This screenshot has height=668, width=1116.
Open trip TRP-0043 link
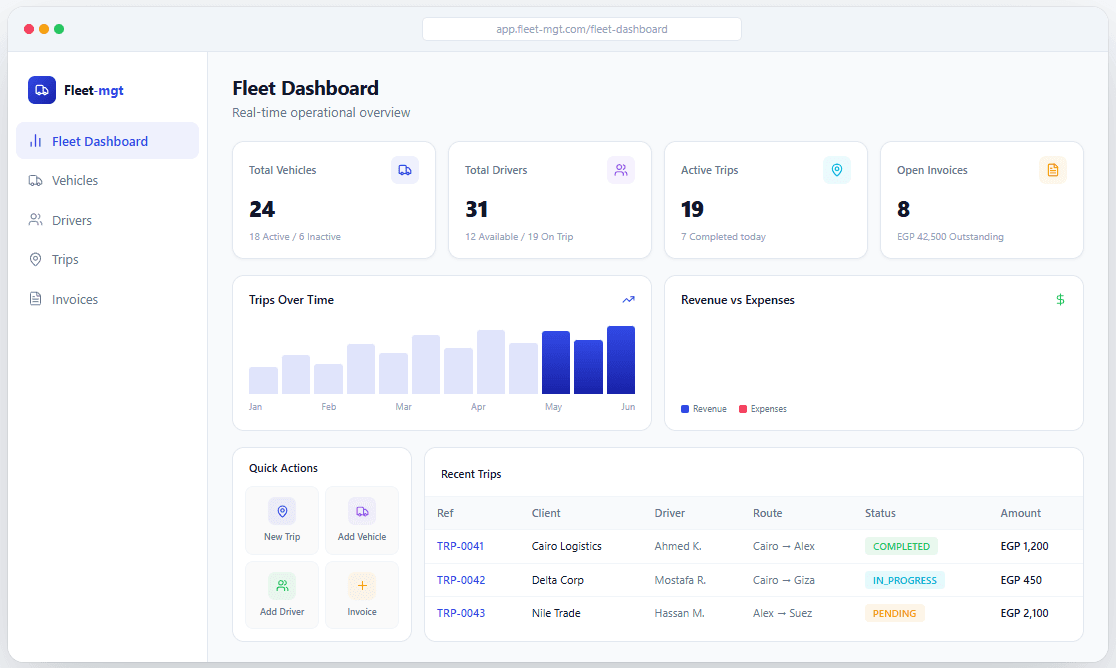tap(461, 613)
